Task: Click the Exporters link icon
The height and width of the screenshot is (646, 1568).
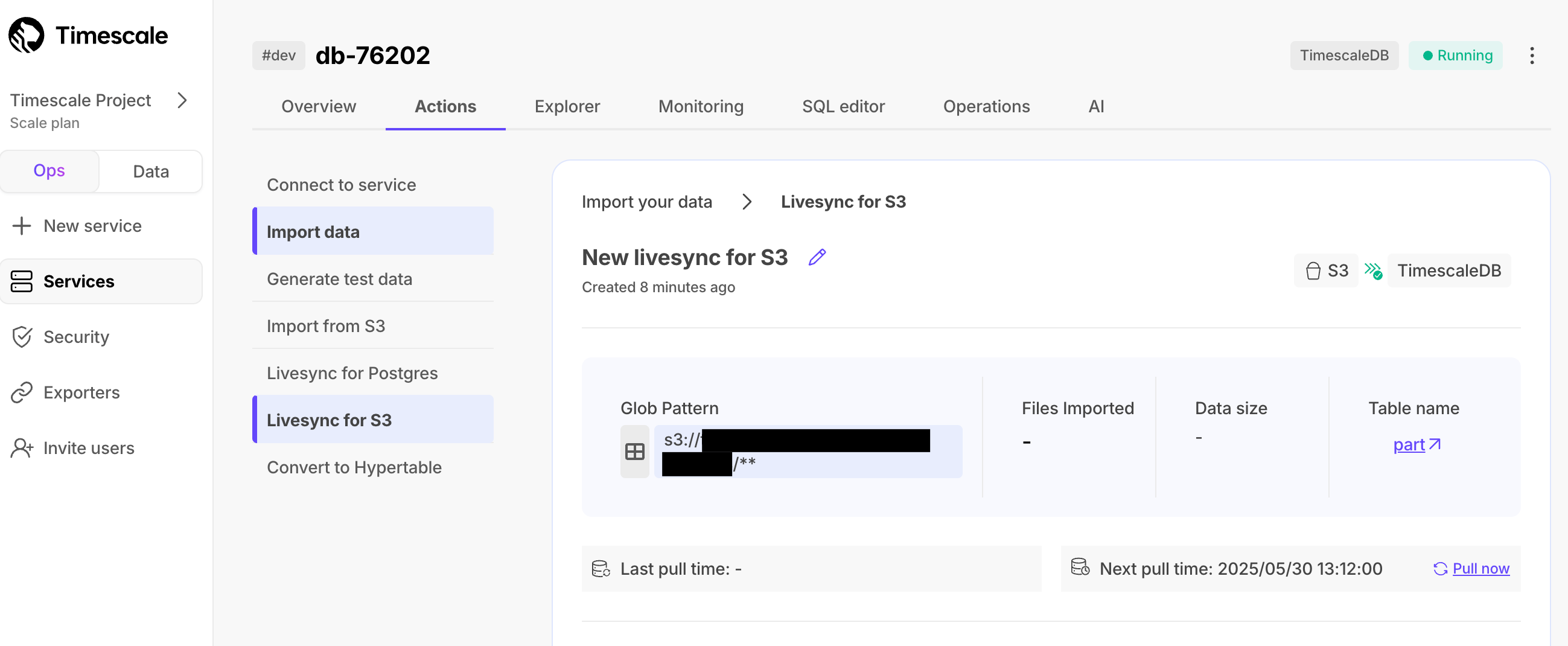Action: point(21,392)
